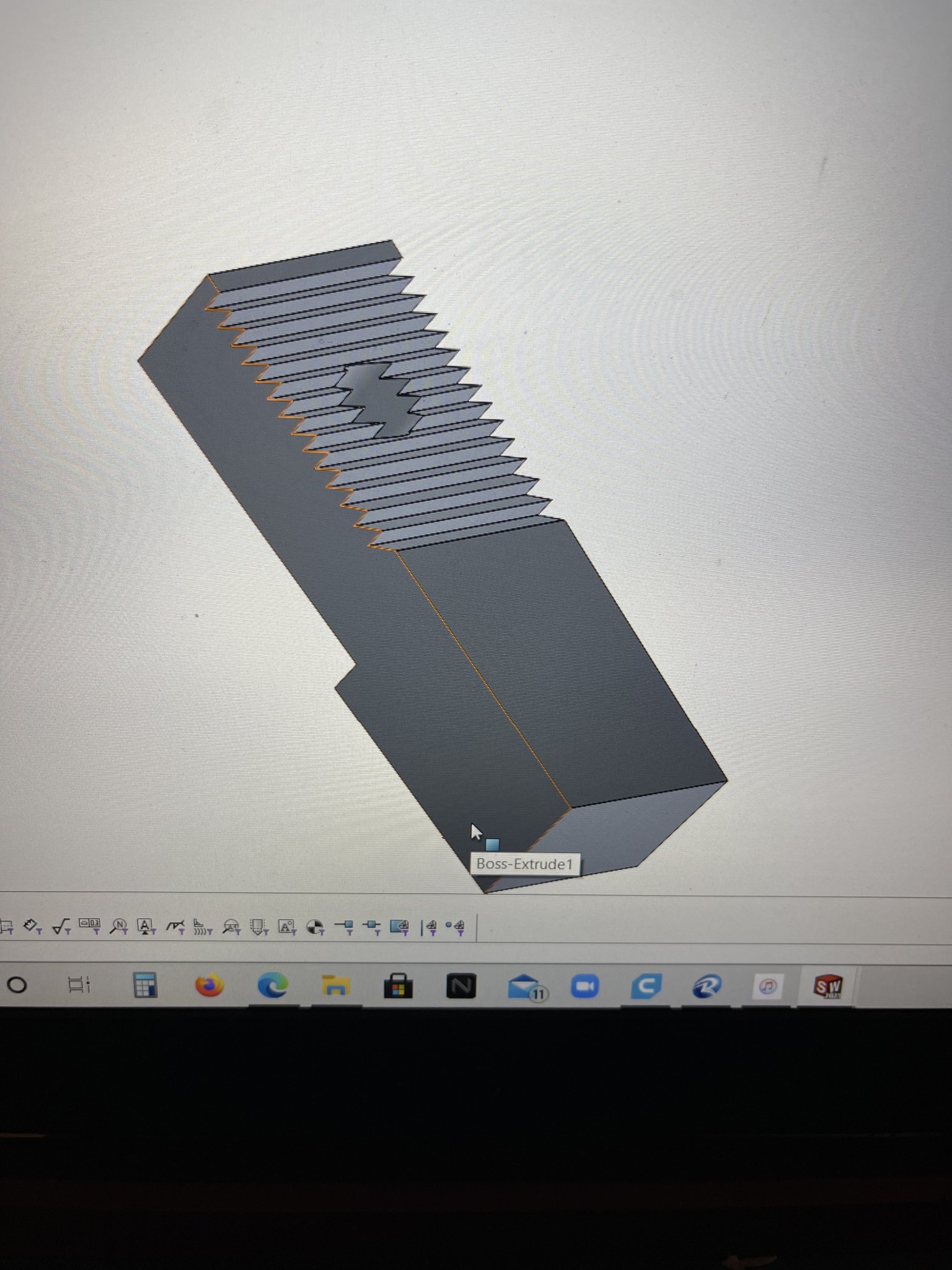Select the Datum Feature filter with A triangle
This screenshot has height=1270, width=952.
[x=146, y=926]
